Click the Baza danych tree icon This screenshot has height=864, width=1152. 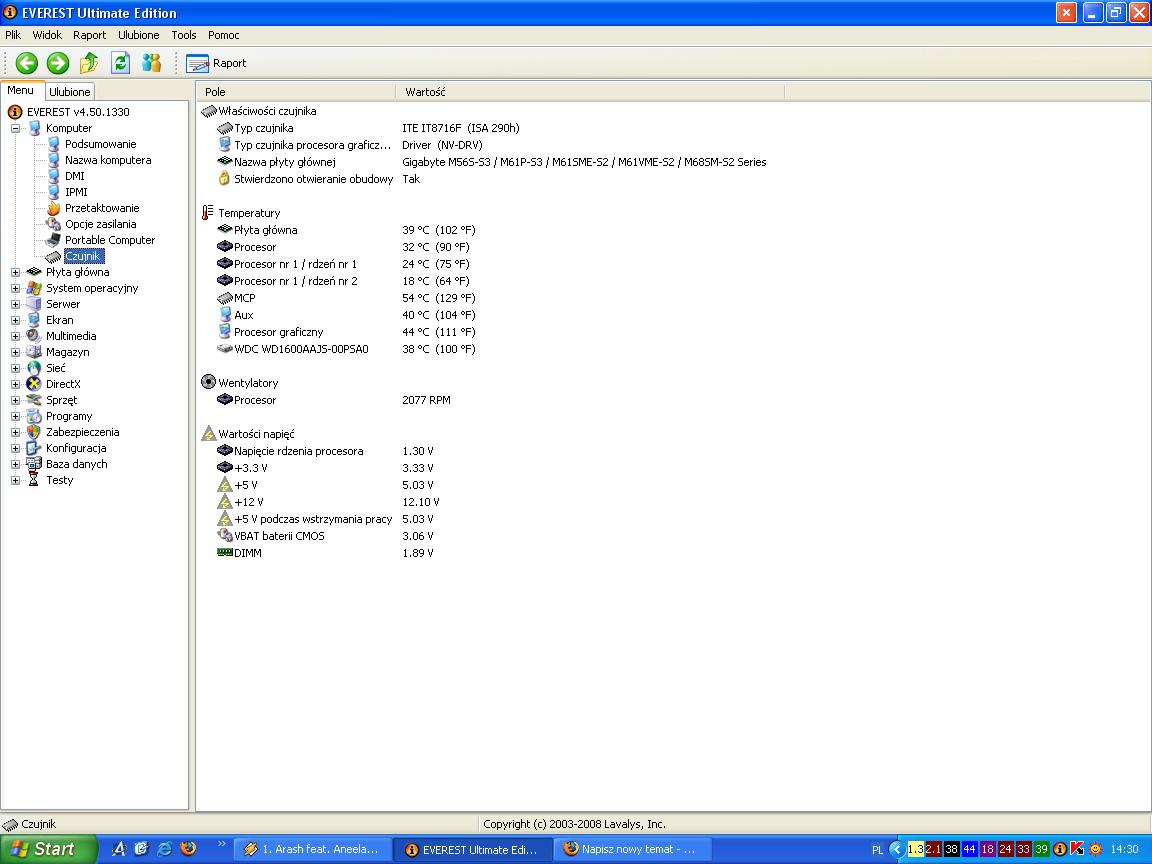[34, 464]
